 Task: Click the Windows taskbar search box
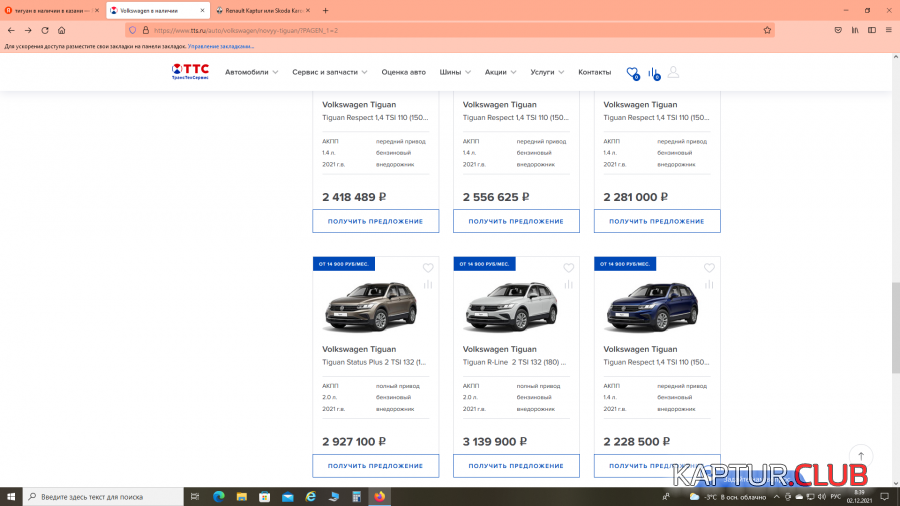pyautogui.click(x=103, y=497)
